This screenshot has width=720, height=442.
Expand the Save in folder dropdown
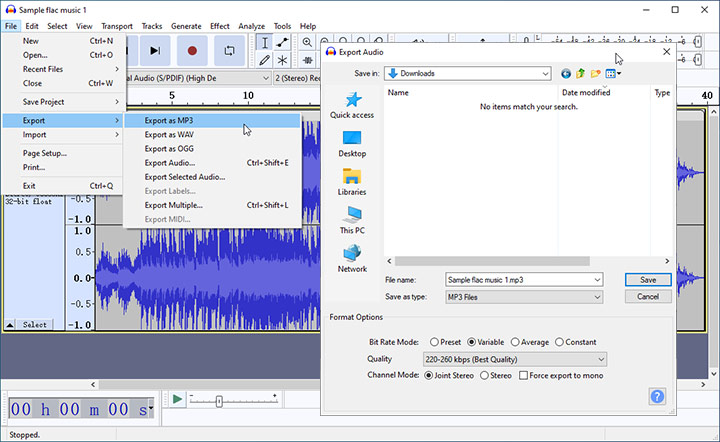467,73
